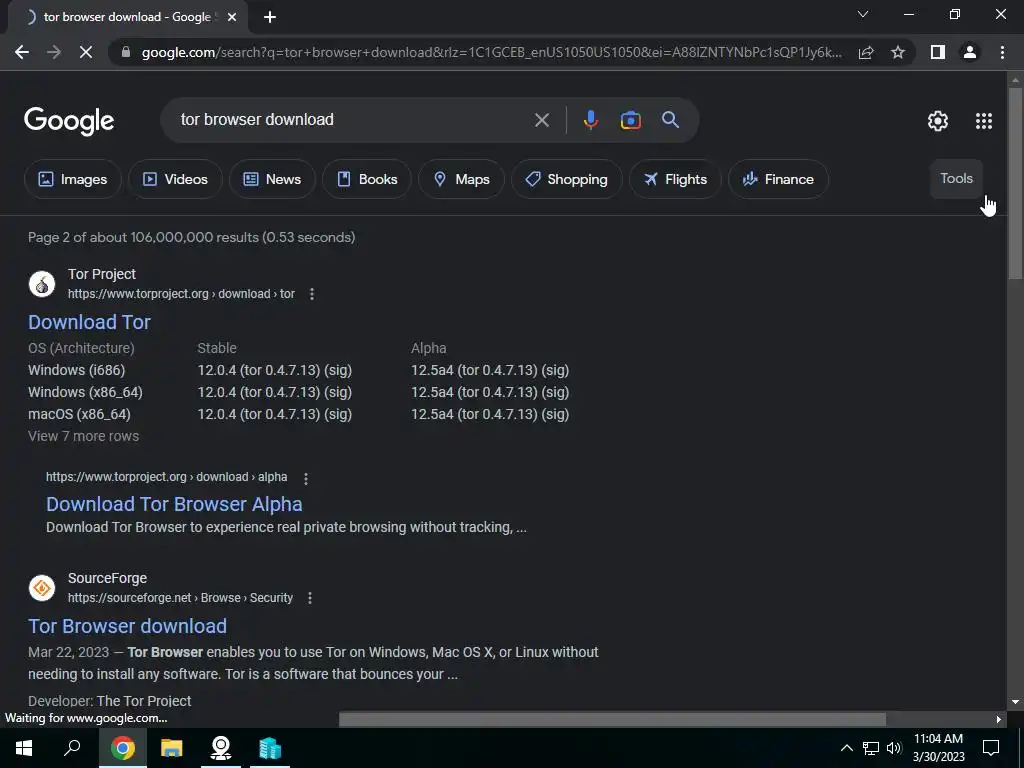
Task: Switch to Images results
Action: click(72, 179)
